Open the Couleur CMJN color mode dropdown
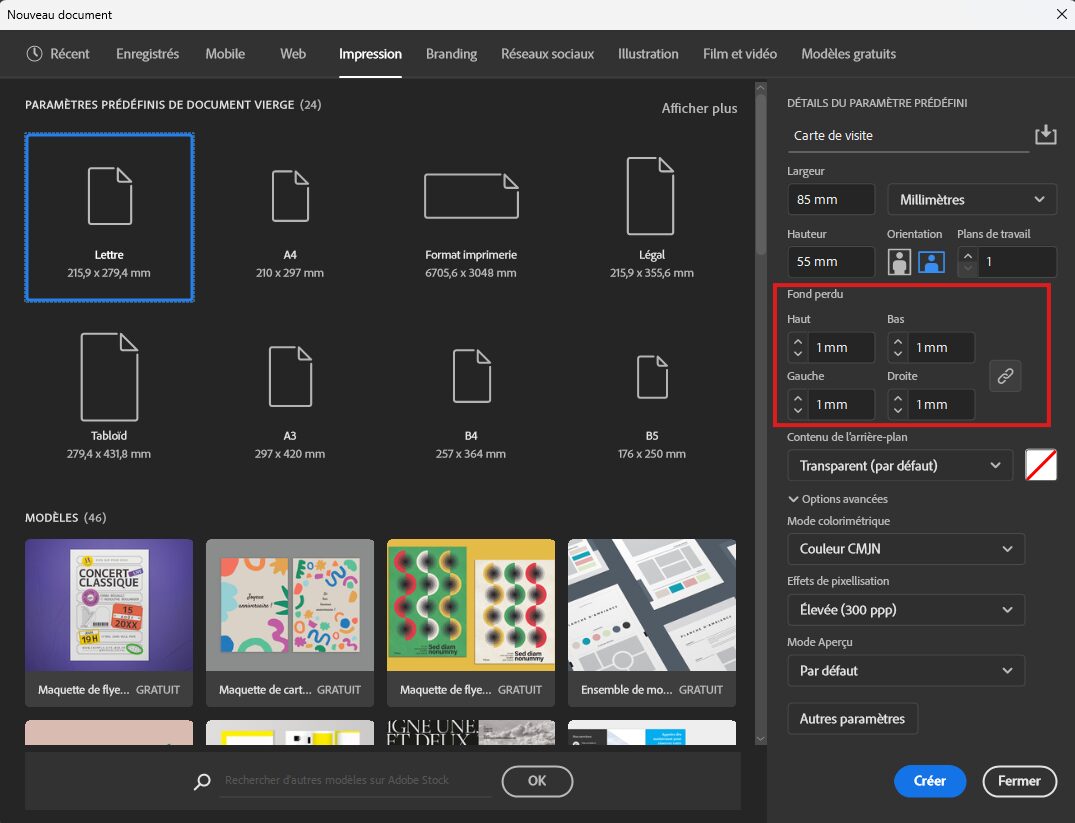Image resolution: width=1075 pixels, height=823 pixels. pyautogui.click(x=906, y=549)
